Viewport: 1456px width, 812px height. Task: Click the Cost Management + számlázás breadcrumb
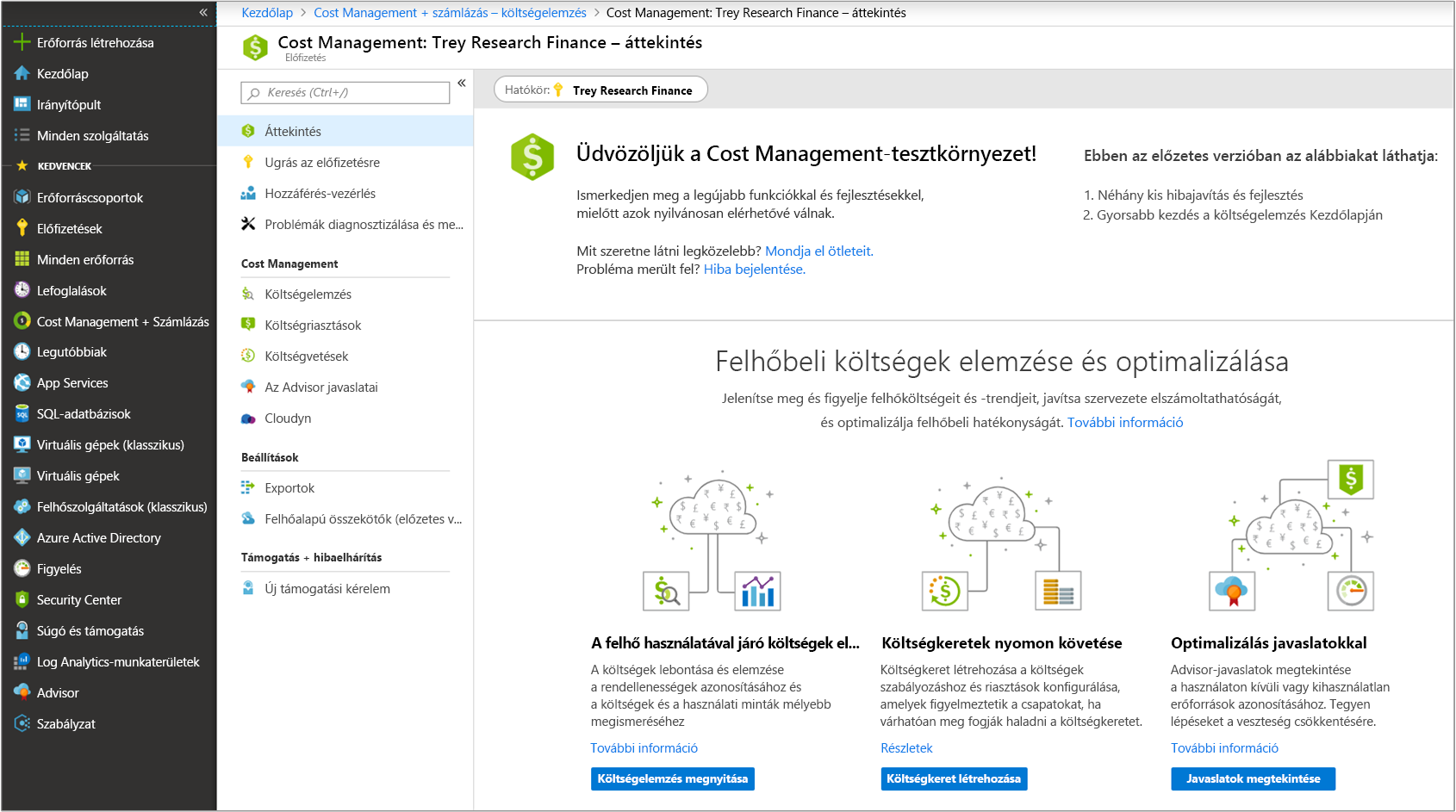point(450,13)
